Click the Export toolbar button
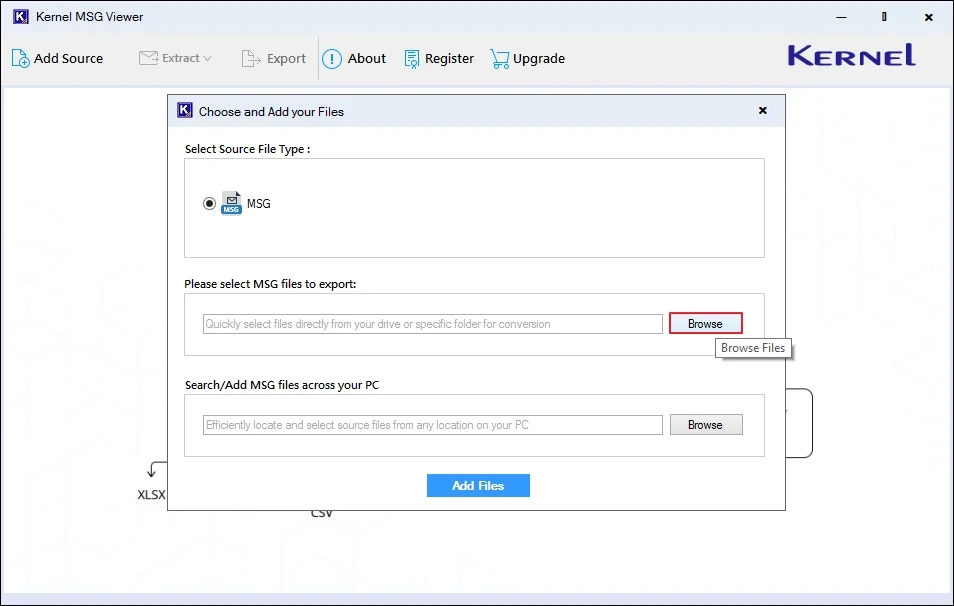954x606 pixels. click(x=274, y=58)
